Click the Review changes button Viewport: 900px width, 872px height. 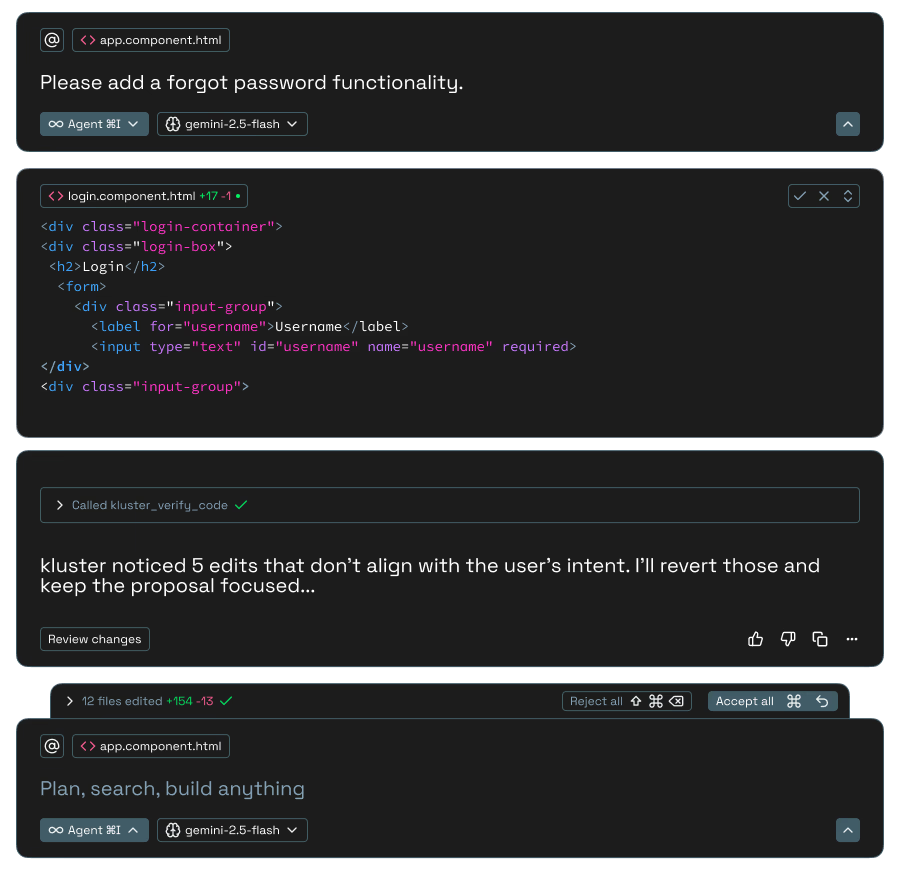pos(95,639)
